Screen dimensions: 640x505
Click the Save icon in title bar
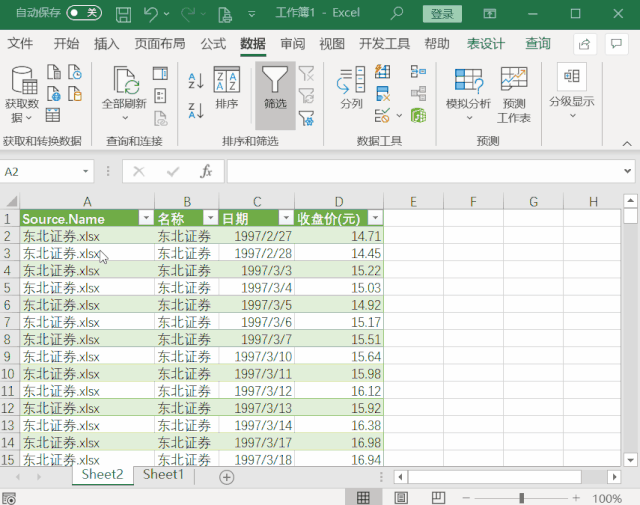[x=123, y=14]
